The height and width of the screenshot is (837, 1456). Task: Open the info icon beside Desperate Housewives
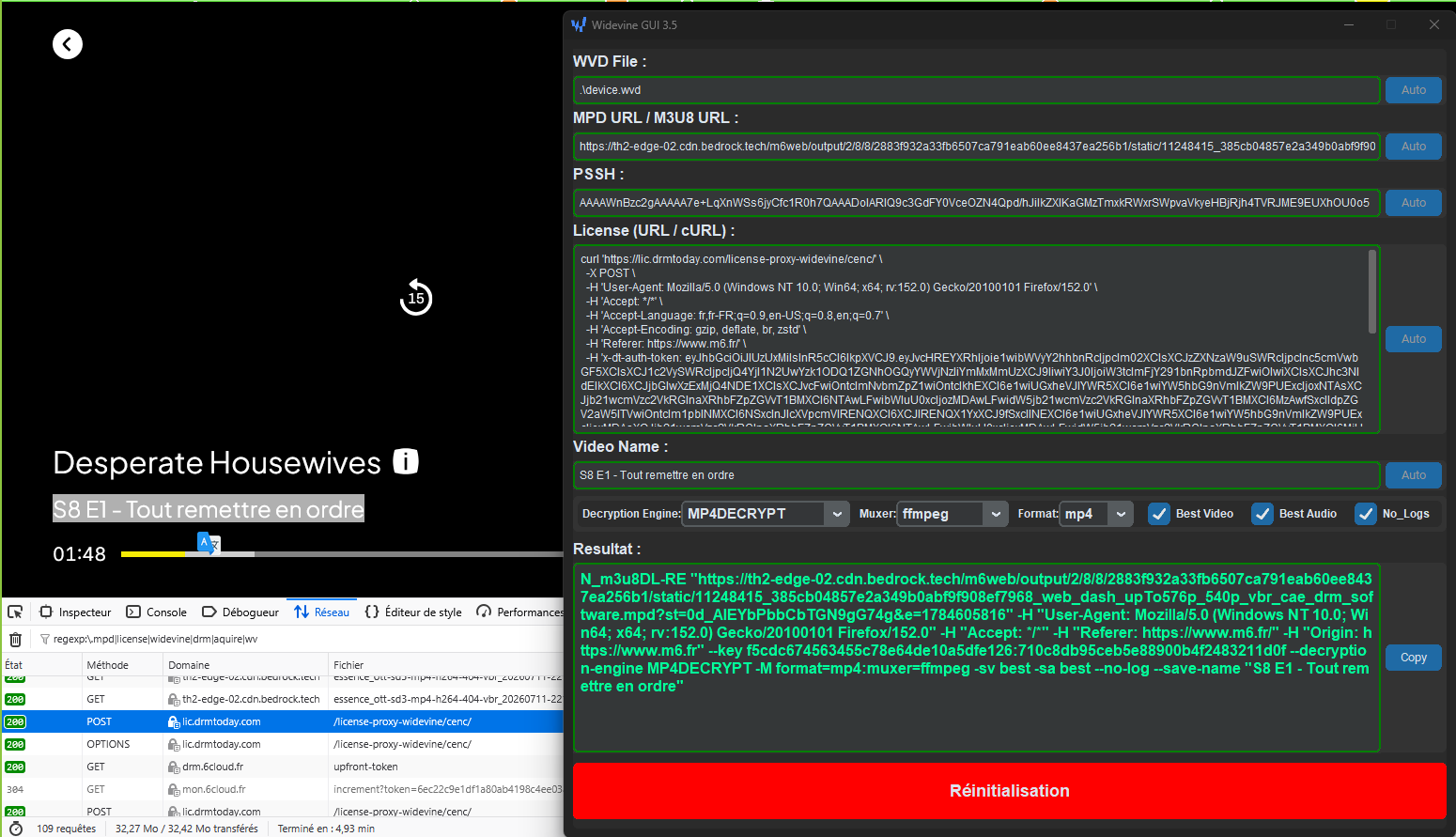tap(406, 461)
